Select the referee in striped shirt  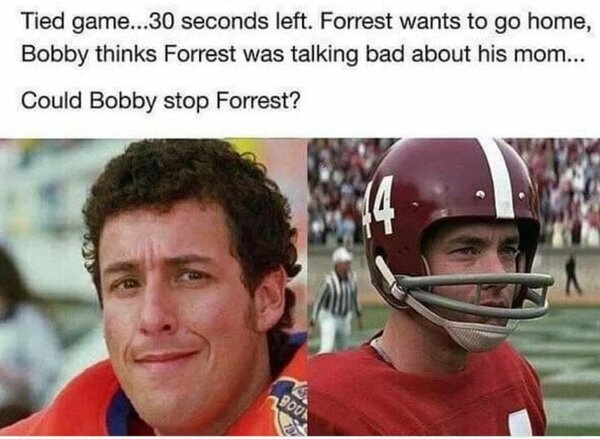[336, 300]
